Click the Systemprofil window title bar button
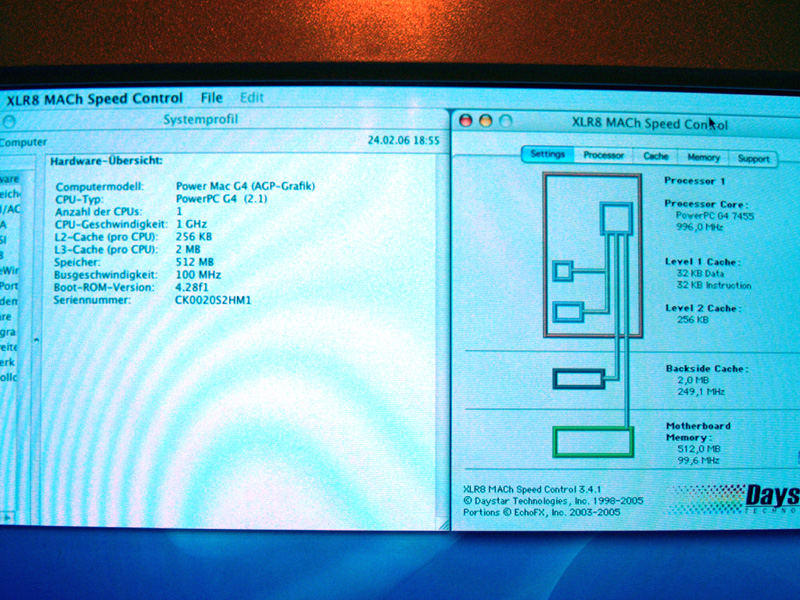Screen dimensions: 800x600 [9, 121]
